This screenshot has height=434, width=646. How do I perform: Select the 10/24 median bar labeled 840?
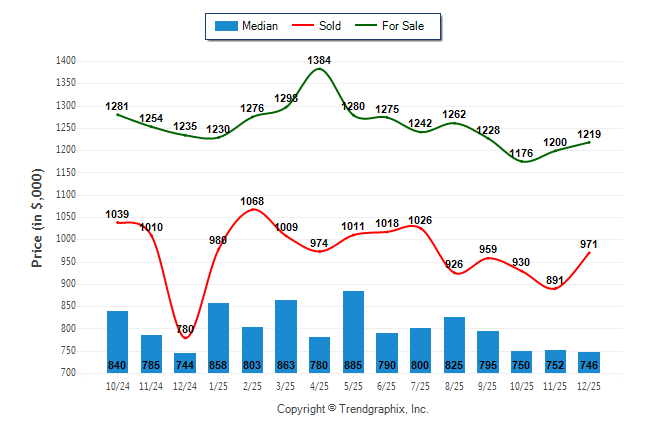point(117,341)
